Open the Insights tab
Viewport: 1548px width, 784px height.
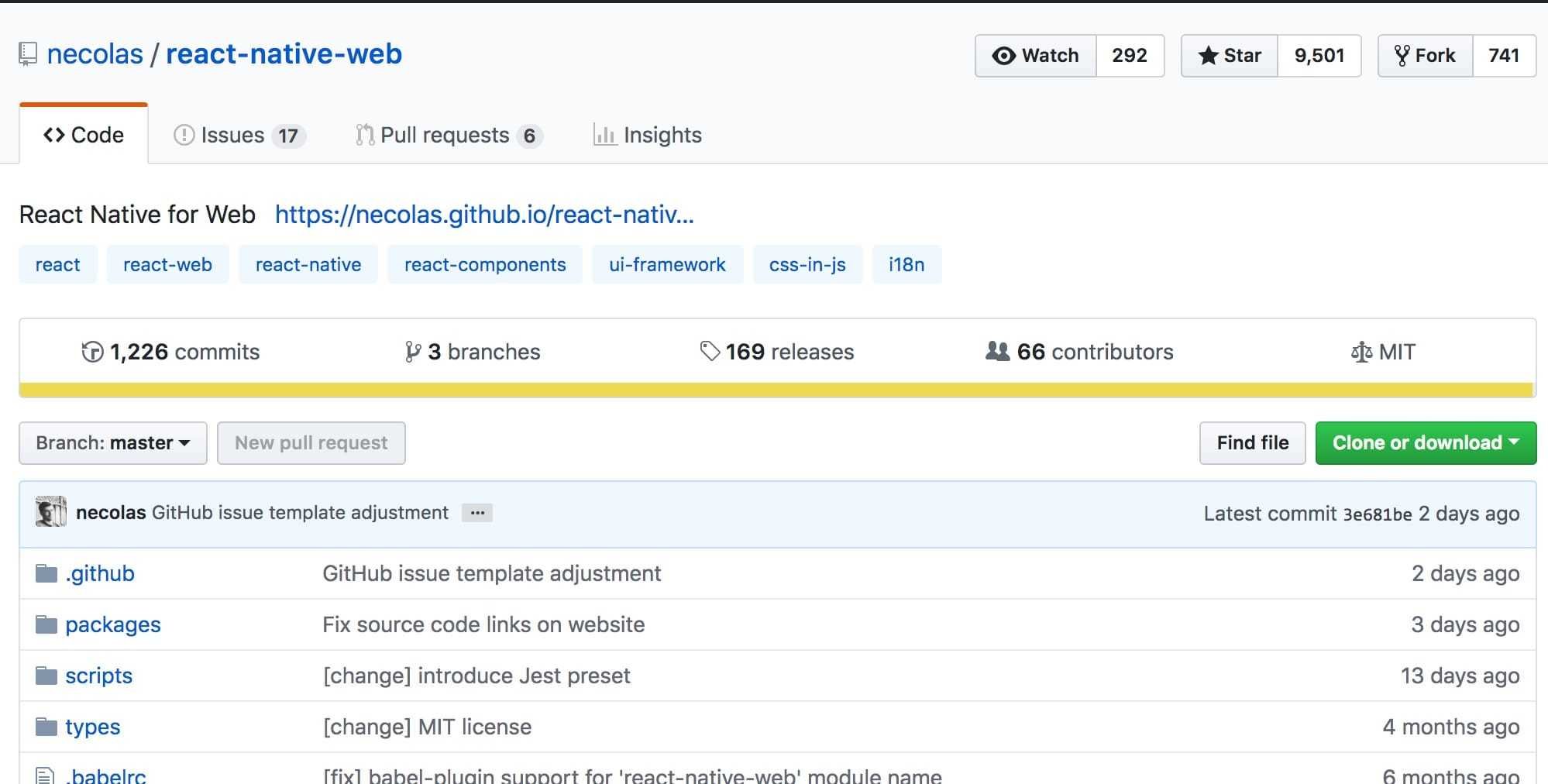(648, 136)
